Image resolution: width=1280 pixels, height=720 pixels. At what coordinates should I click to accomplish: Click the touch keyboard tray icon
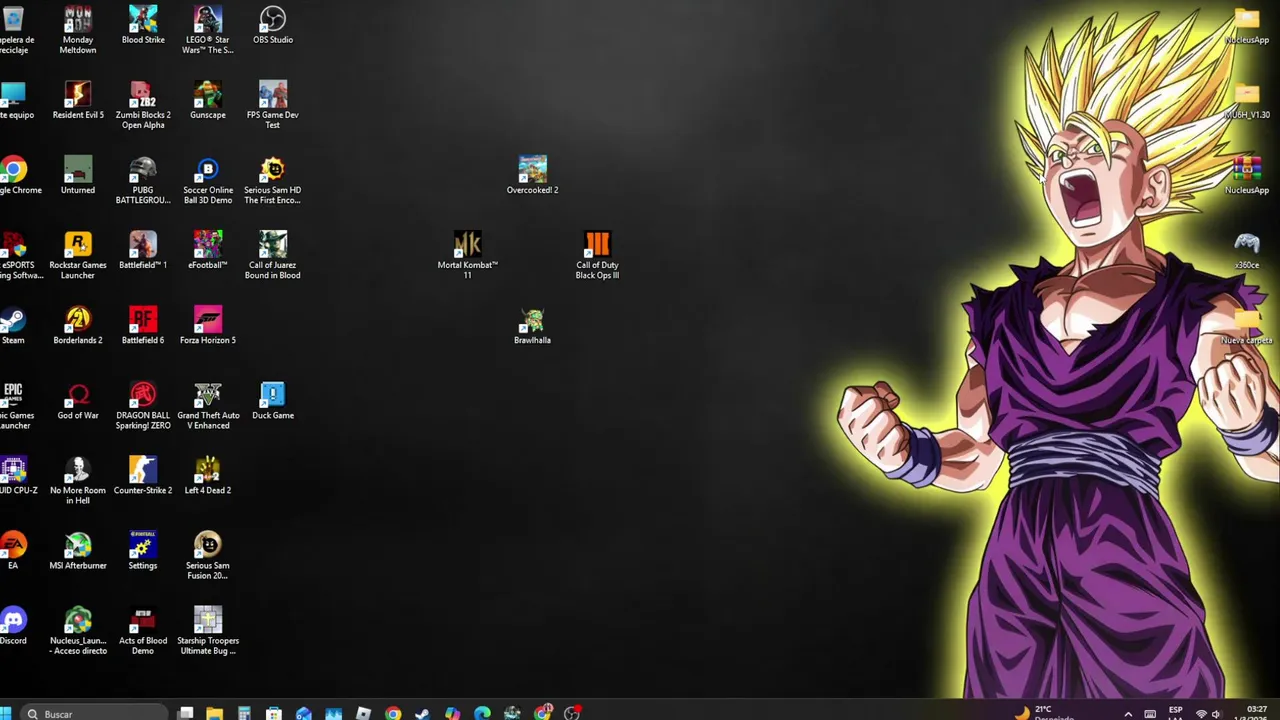pos(1150,714)
